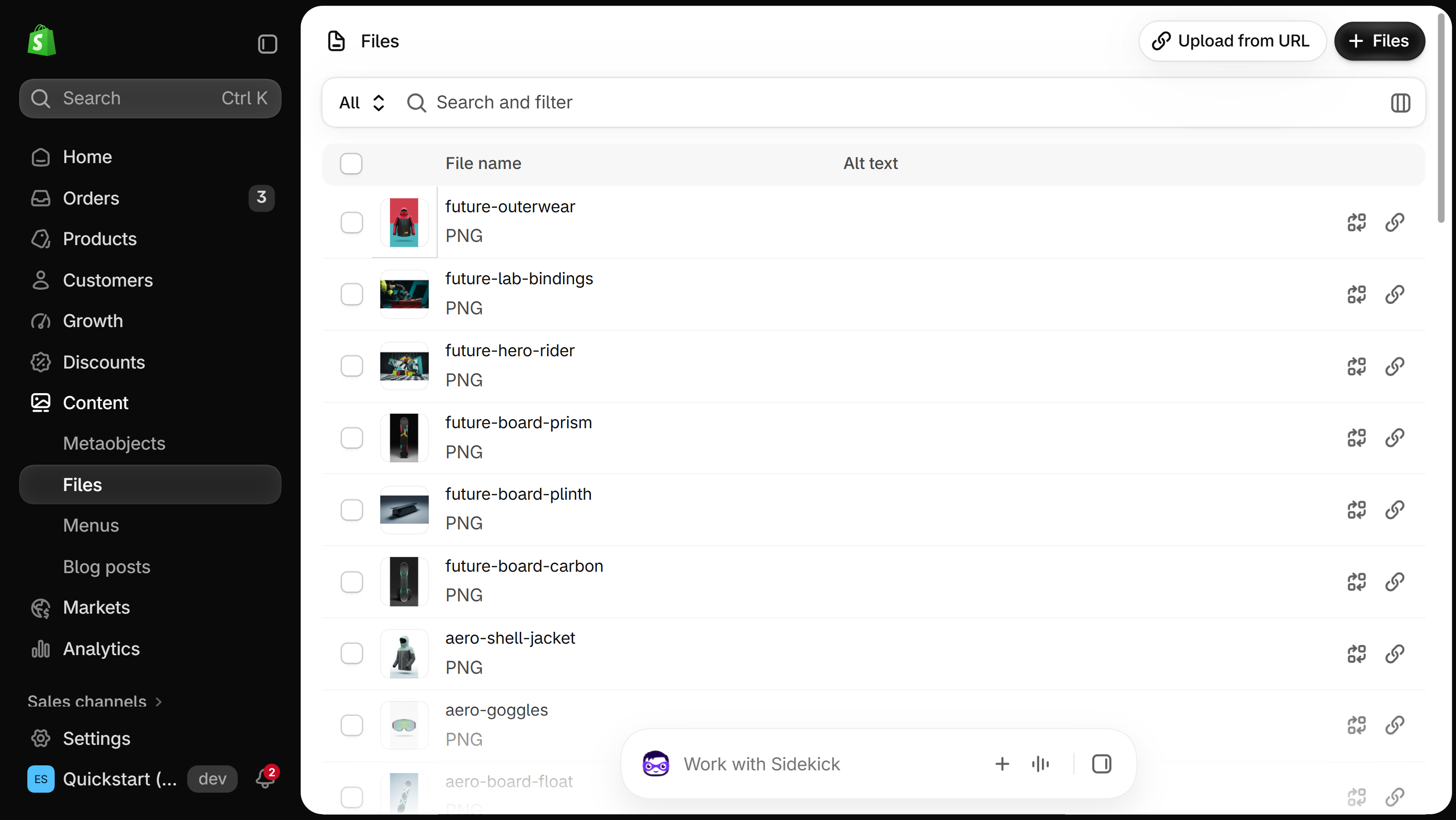This screenshot has width=1456, height=820.
Task: Open the notifications bell
Action: [x=266, y=778]
